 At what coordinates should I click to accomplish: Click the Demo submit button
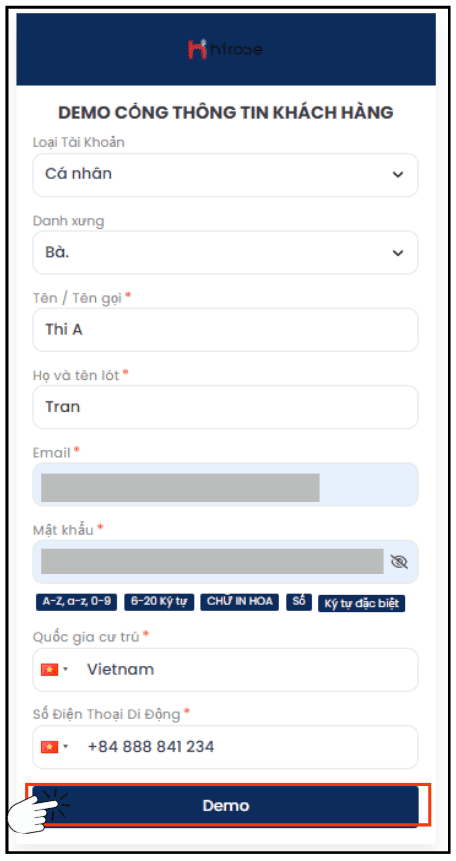pyautogui.click(x=225, y=806)
